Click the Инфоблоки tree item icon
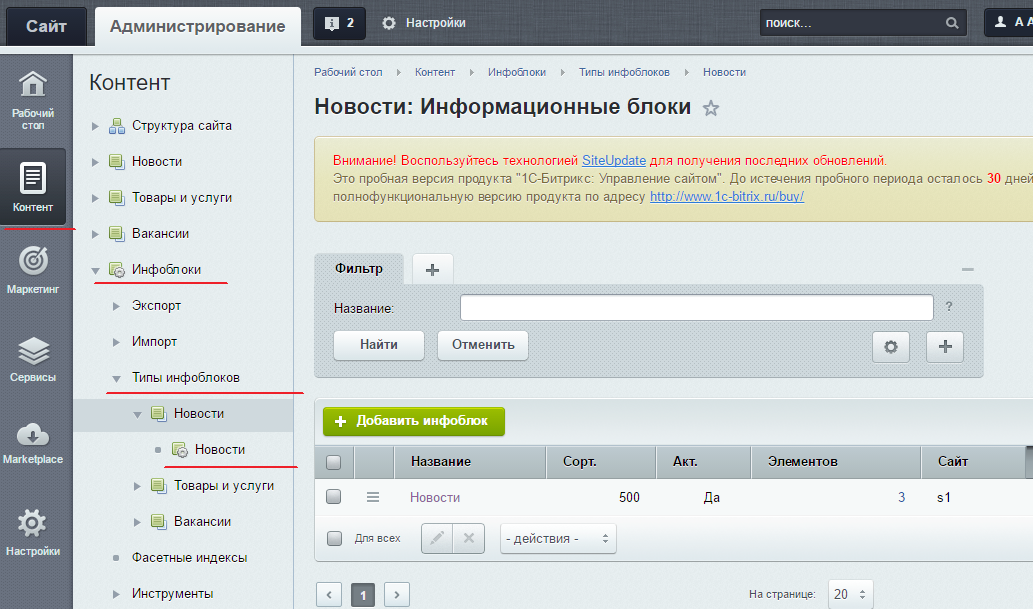This screenshot has width=1033, height=609. (117, 270)
